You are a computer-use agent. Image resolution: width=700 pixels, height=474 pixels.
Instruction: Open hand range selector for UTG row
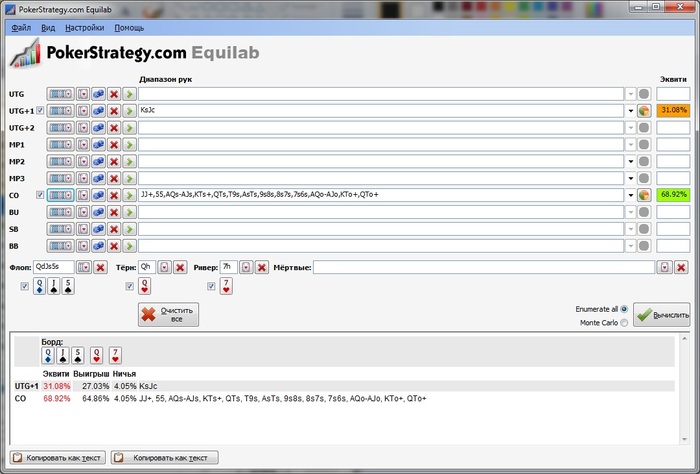(60, 94)
